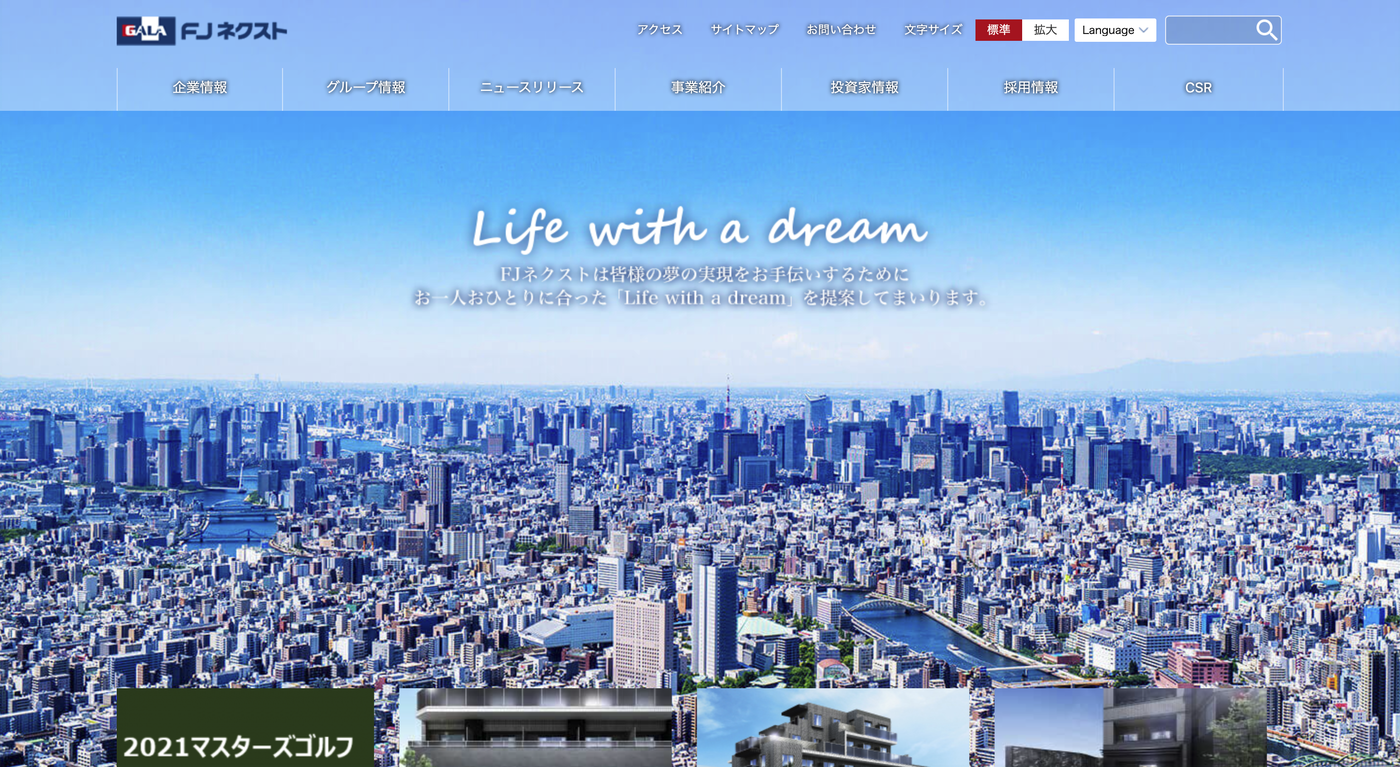Screen dimensions: 1400x767
Task: Open the アクセス link
Action: [x=659, y=30]
